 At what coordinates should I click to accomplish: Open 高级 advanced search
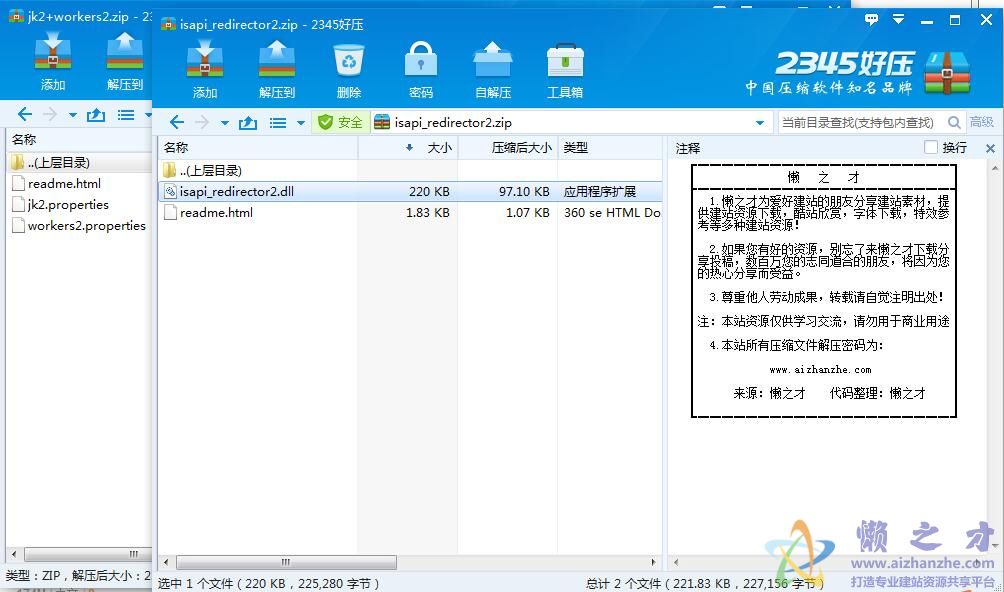(982, 122)
